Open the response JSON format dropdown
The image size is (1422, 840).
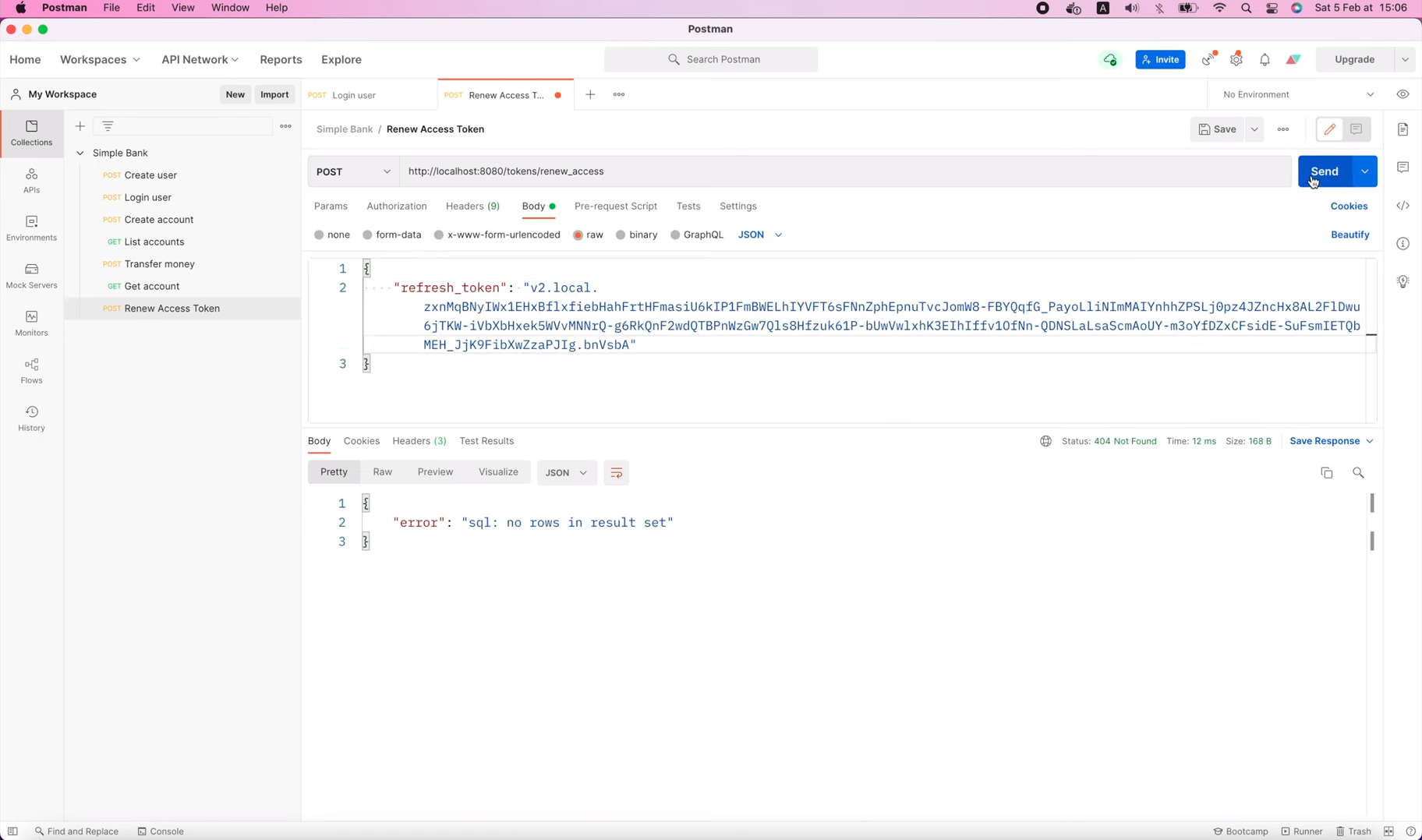coord(567,473)
